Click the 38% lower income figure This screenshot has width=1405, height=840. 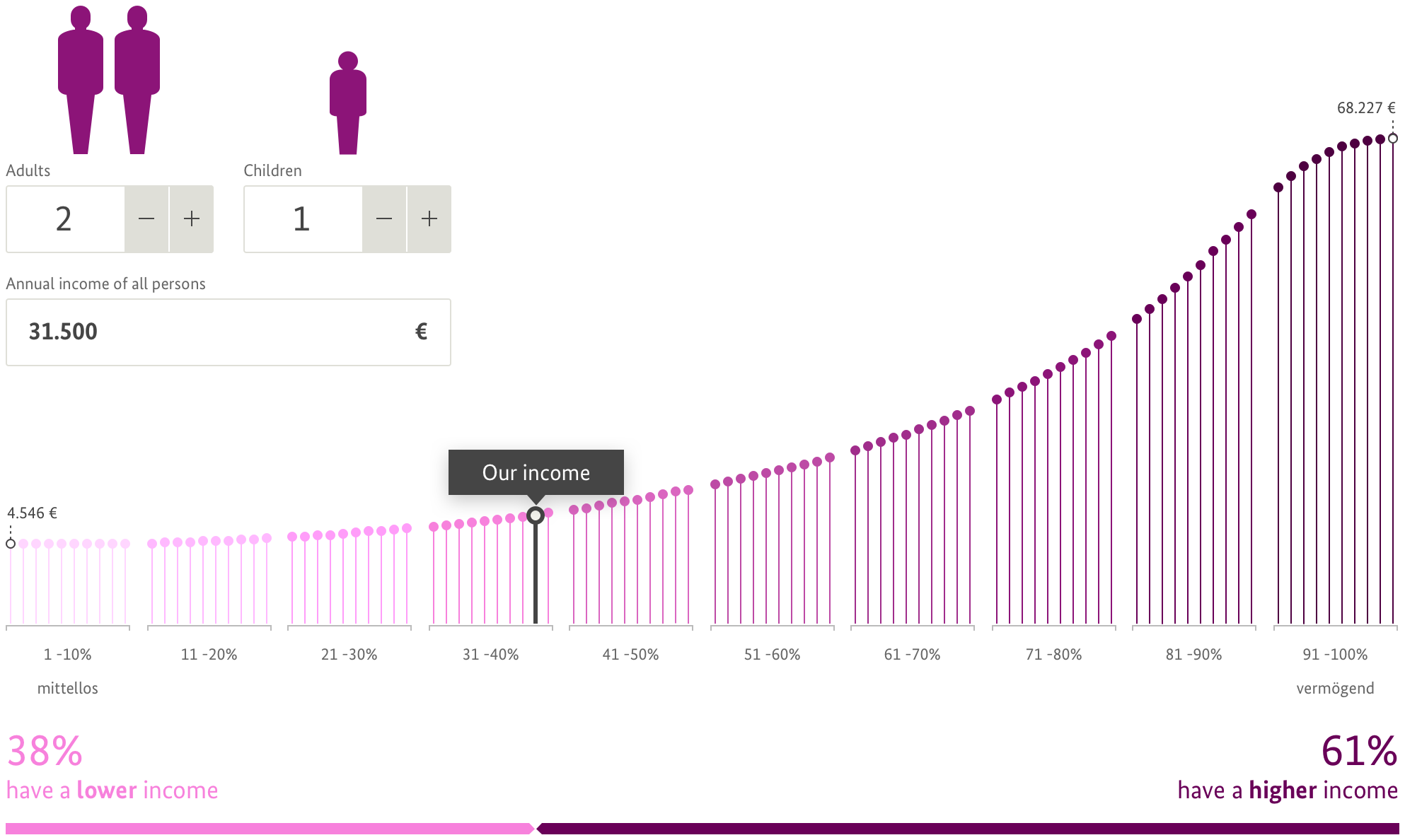[45, 751]
